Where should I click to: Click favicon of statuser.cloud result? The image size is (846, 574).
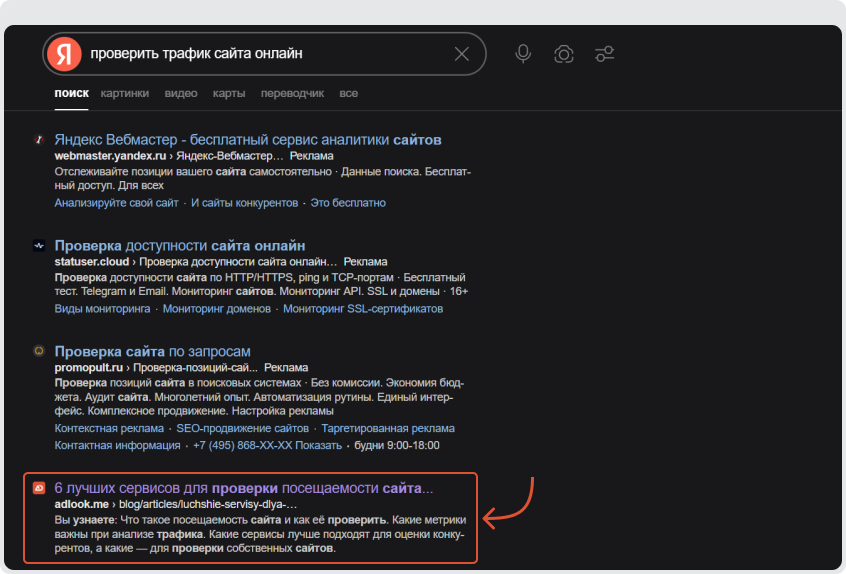tap(39, 245)
